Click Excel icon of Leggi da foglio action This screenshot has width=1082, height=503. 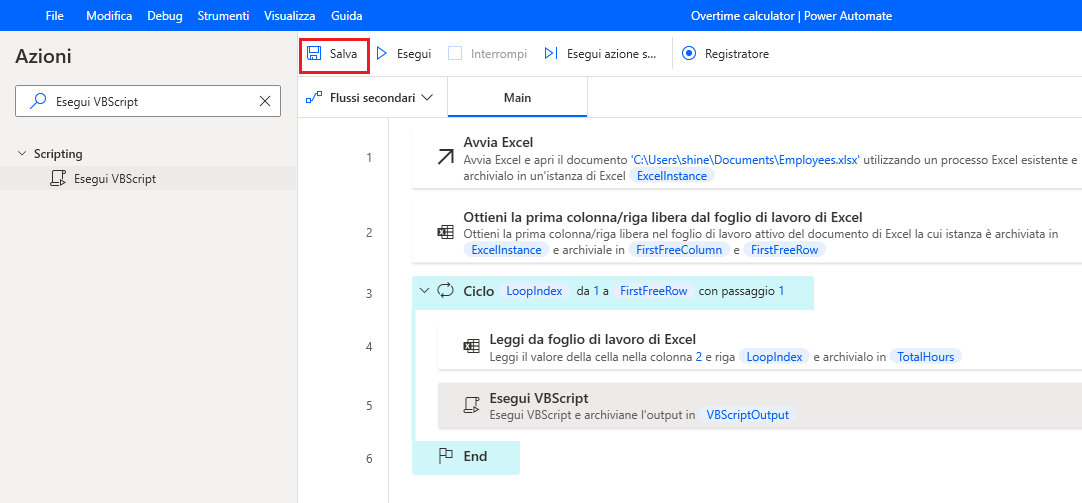click(471, 346)
